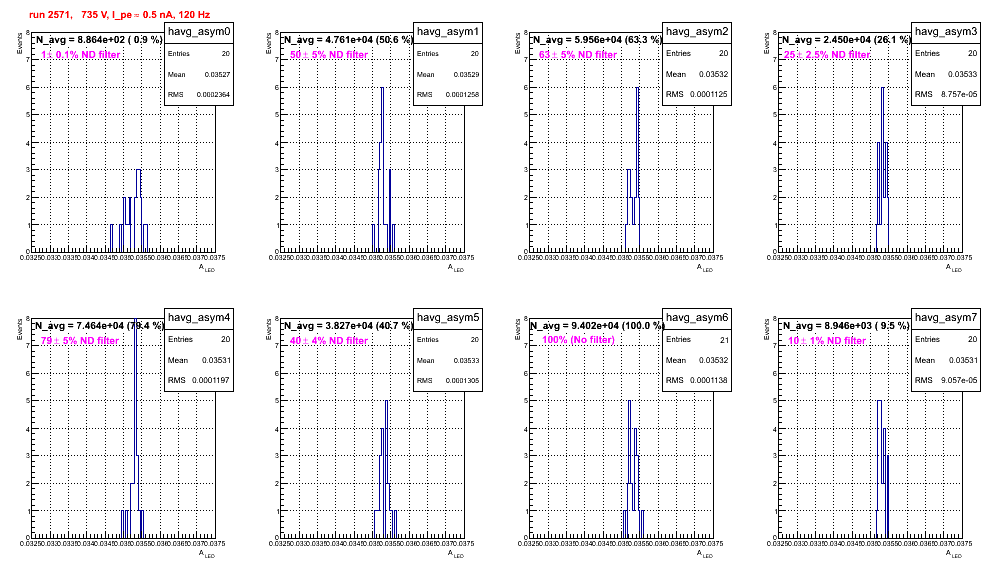Click the N_avg = 3.827e+04 label
The height and width of the screenshot is (572, 996).
(x=347, y=325)
